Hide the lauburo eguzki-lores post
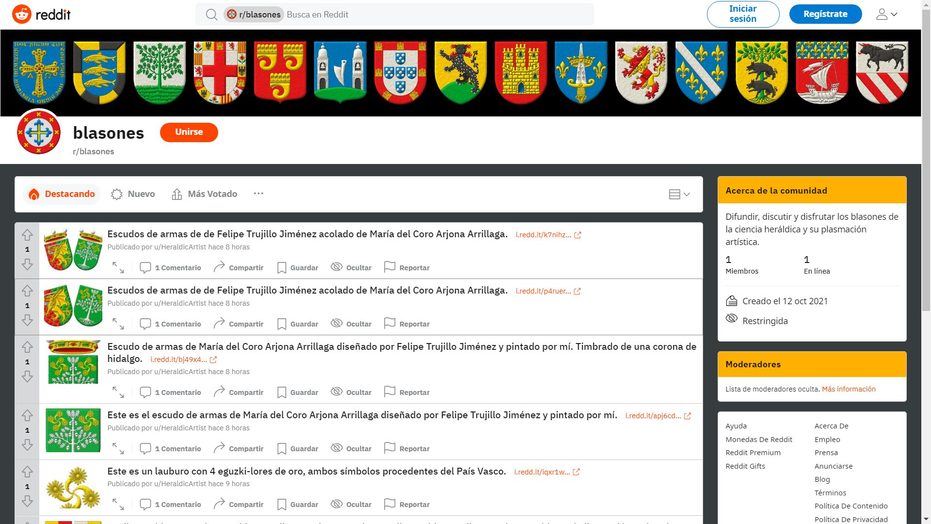Screen dimensions: 931x524 coord(351,504)
